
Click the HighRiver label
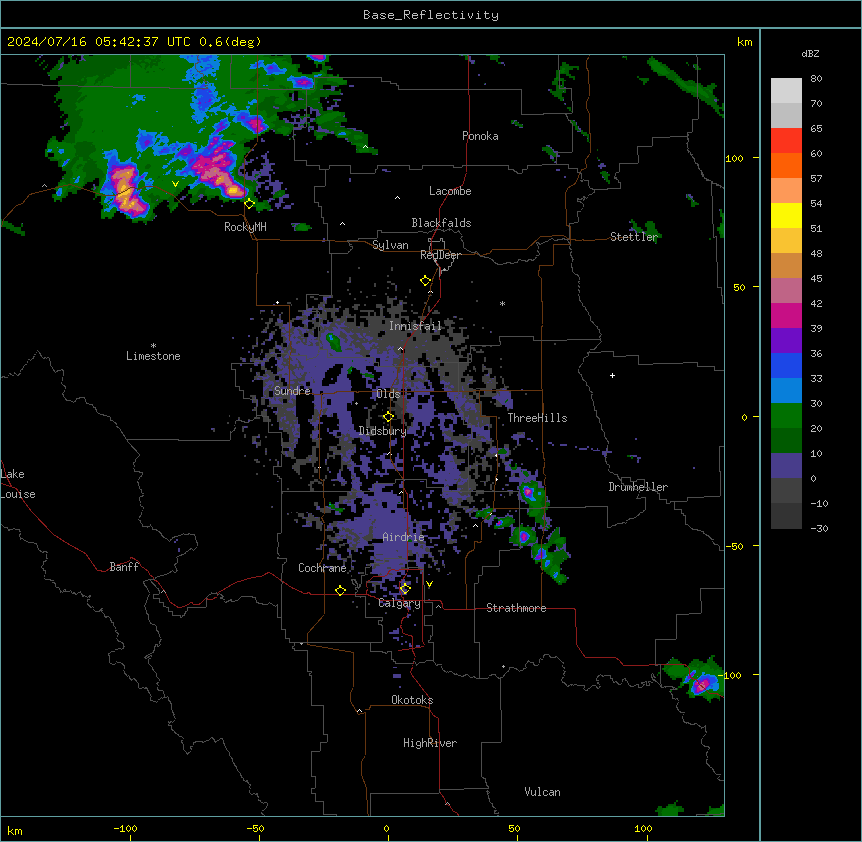click(x=430, y=743)
